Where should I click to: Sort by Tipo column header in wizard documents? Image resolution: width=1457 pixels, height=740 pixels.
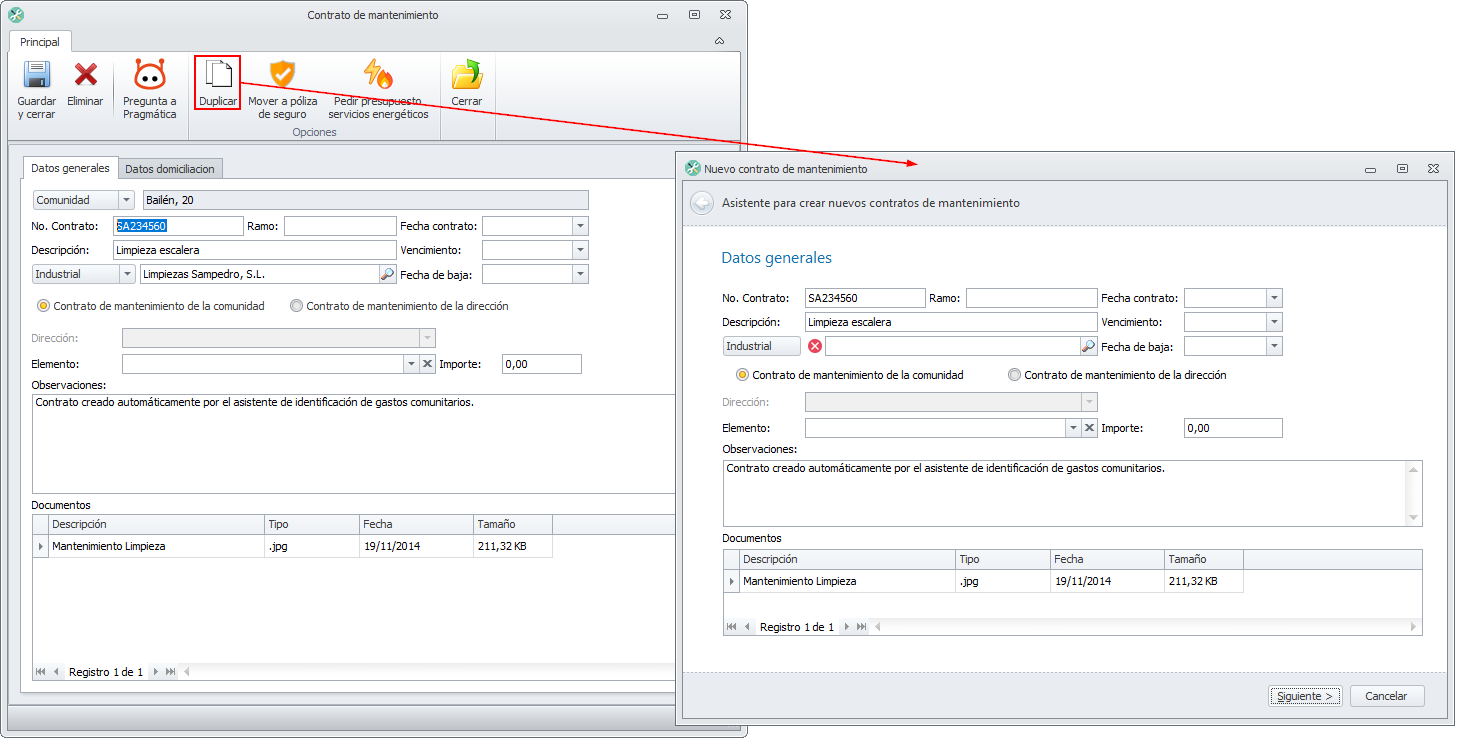coord(1002,559)
